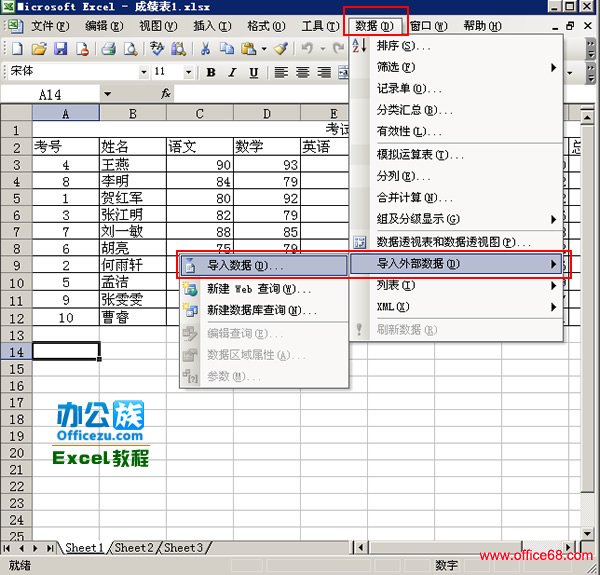
Task: Copy with the two-pages icon
Action: pos(227,49)
